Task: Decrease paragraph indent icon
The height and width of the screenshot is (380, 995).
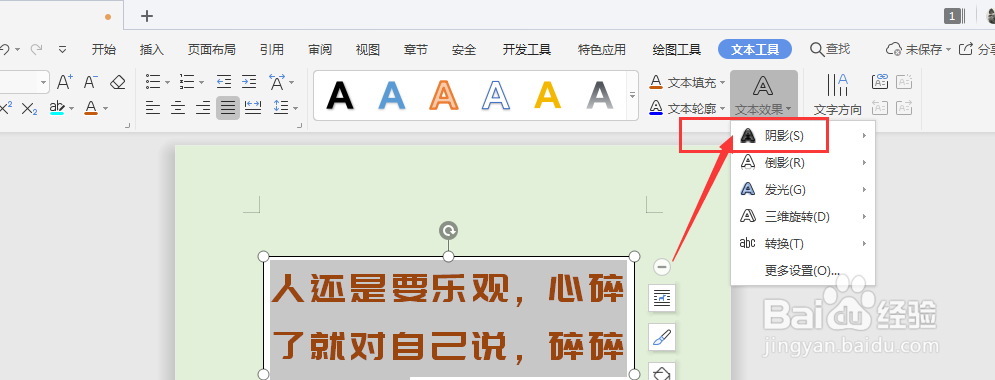Action: pyautogui.click(x=223, y=82)
